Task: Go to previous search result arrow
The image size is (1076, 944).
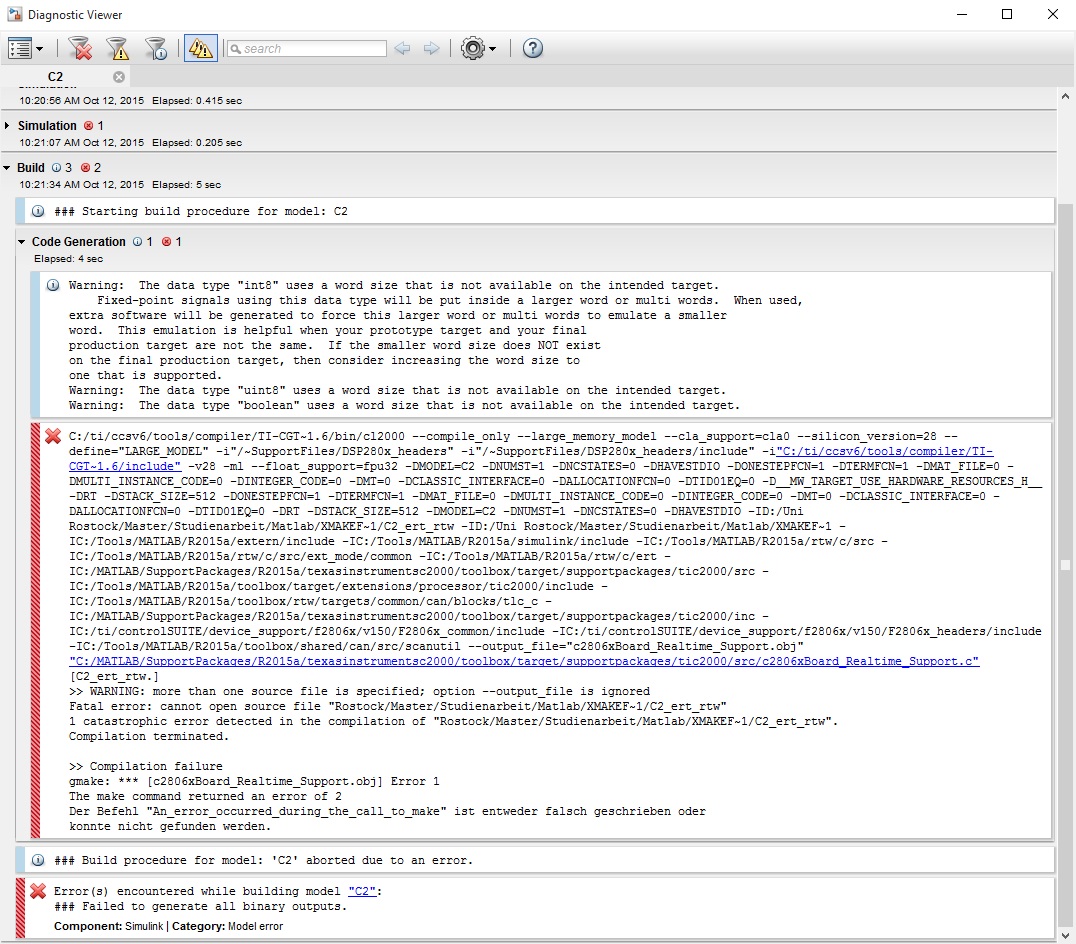Action: point(402,48)
